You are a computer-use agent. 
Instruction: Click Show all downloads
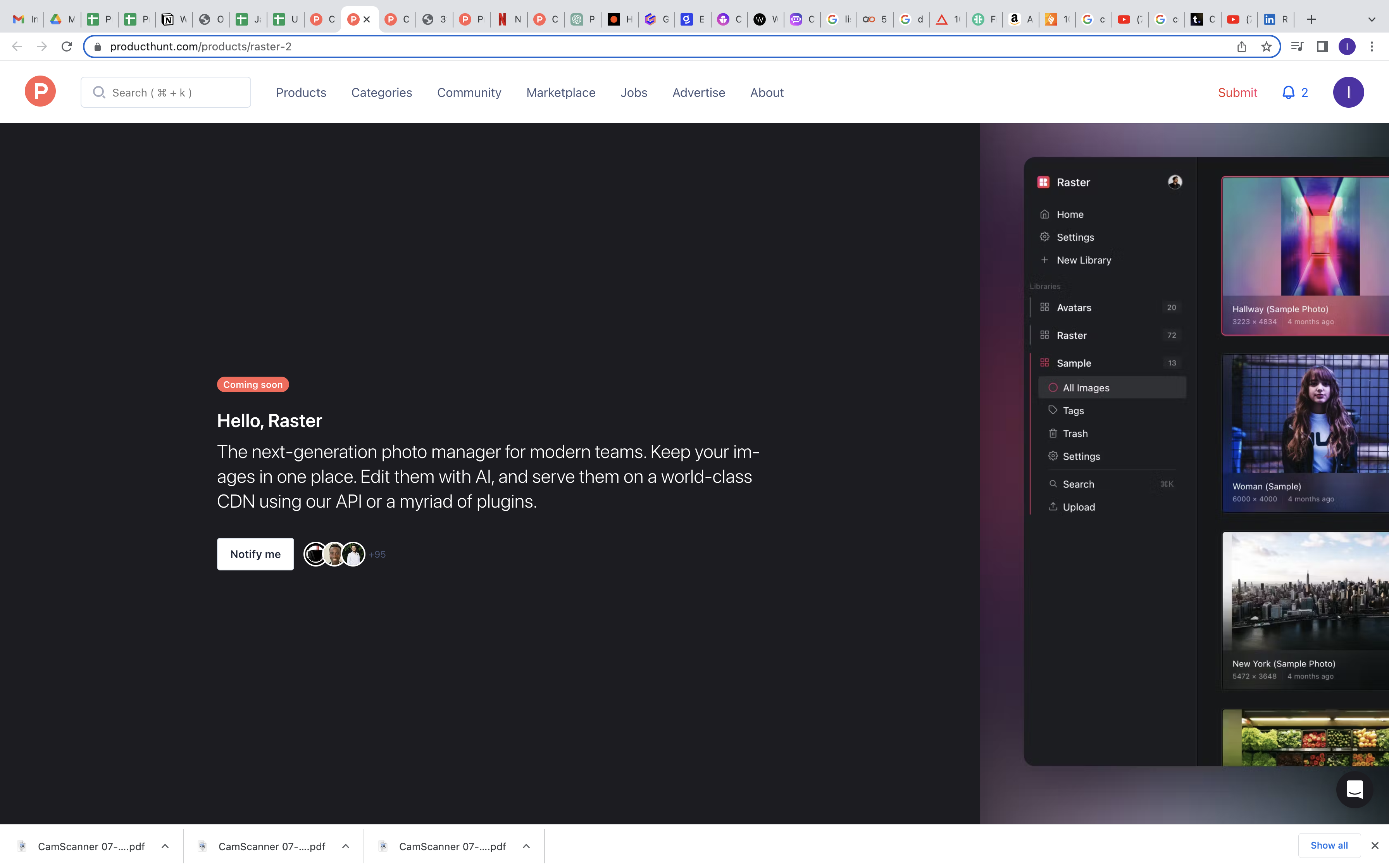pyautogui.click(x=1329, y=846)
